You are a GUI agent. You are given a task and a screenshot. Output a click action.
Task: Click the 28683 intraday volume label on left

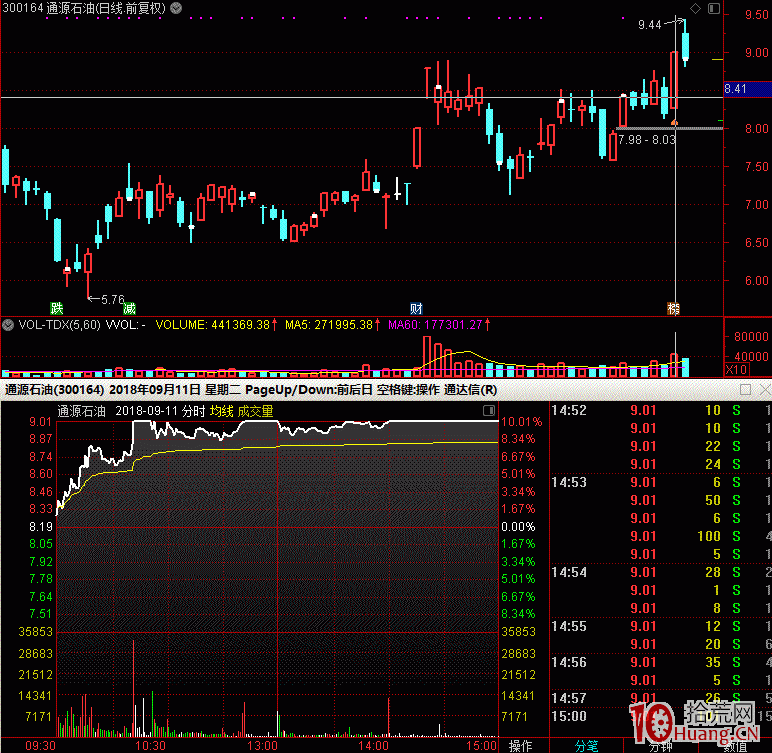pyautogui.click(x=35, y=654)
